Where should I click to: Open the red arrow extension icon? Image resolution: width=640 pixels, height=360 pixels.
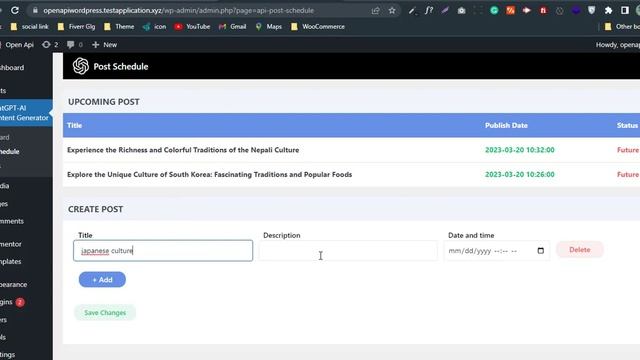[527, 11]
